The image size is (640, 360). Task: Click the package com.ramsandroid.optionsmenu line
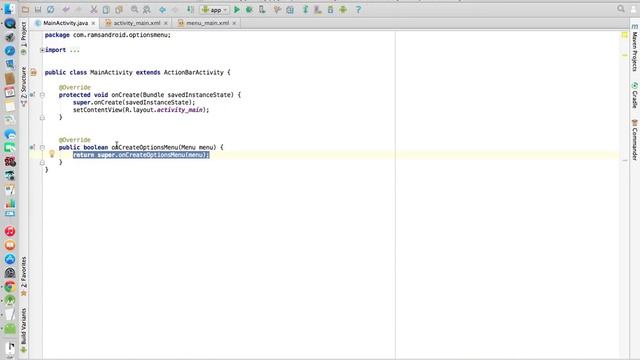108,35
